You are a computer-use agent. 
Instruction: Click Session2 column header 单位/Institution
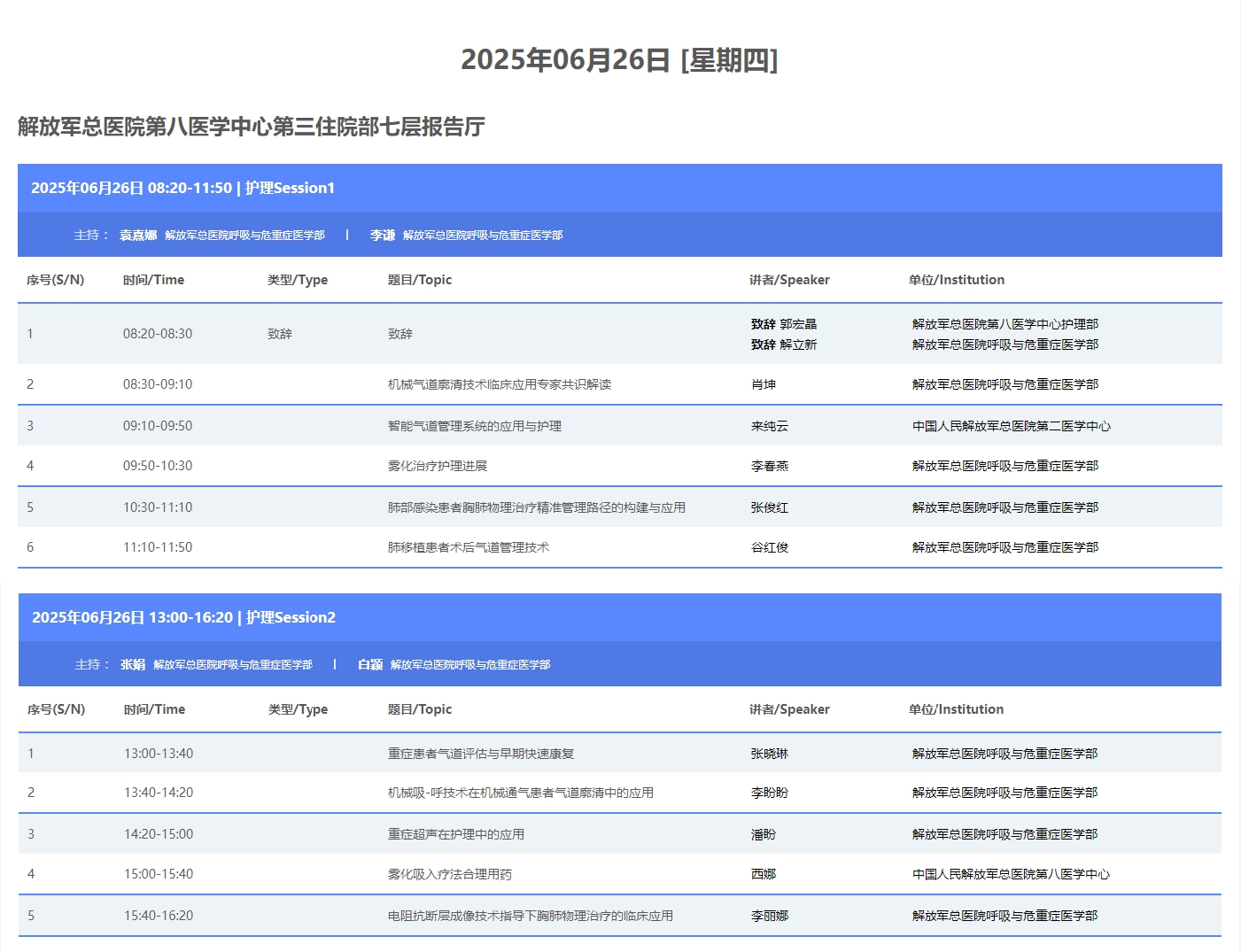(956, 709)
